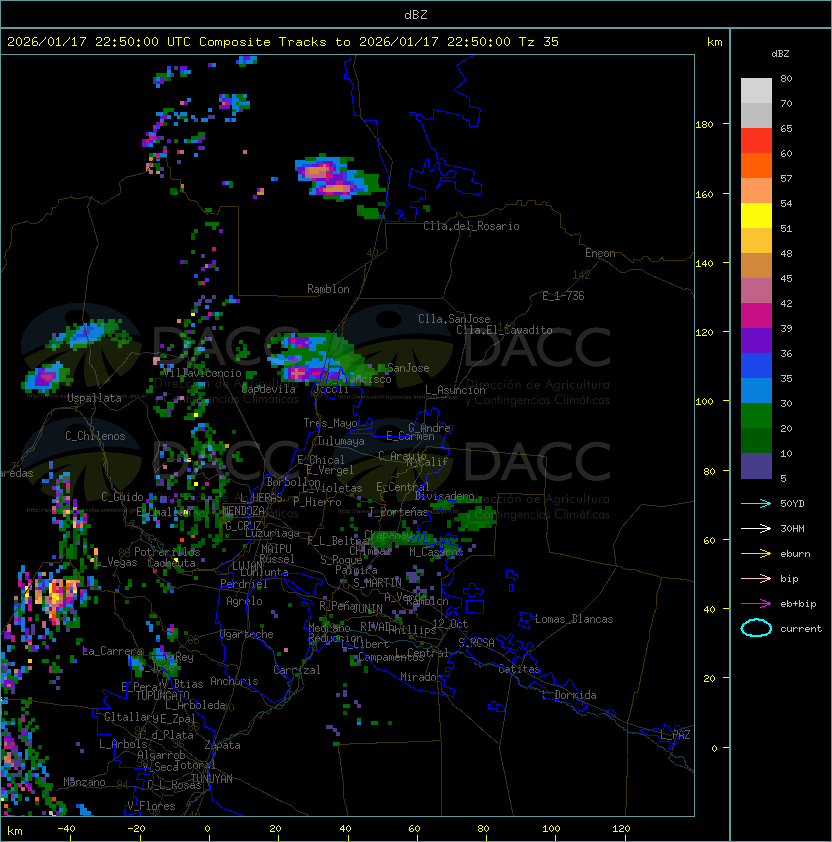Click the 'dBZ' heading above the color scale
This screenshot has width=832, height=842.
click(780, 54)
